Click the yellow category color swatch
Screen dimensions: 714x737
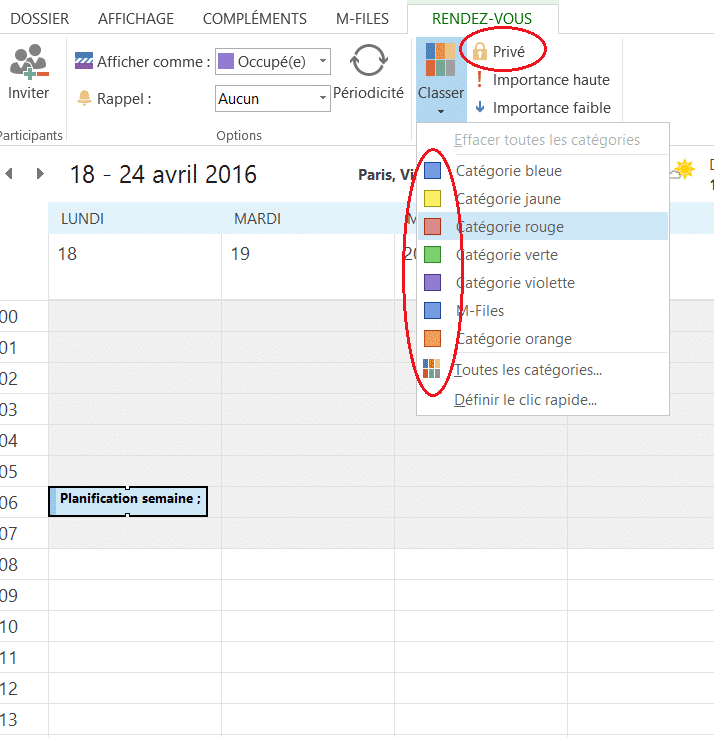click(x=432, y=199)
